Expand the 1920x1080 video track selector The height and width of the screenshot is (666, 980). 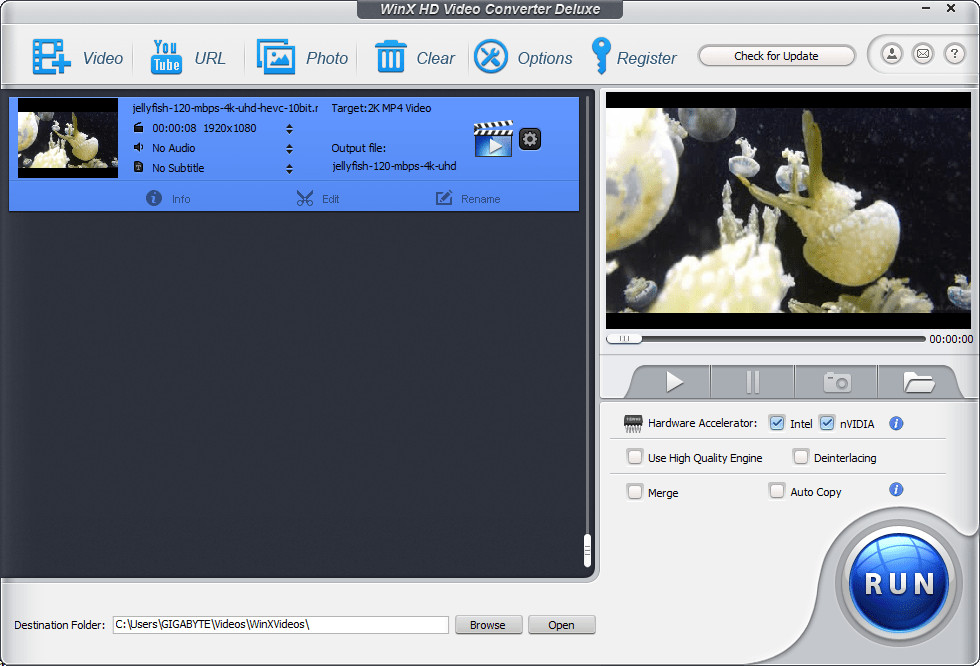[289, 128]
